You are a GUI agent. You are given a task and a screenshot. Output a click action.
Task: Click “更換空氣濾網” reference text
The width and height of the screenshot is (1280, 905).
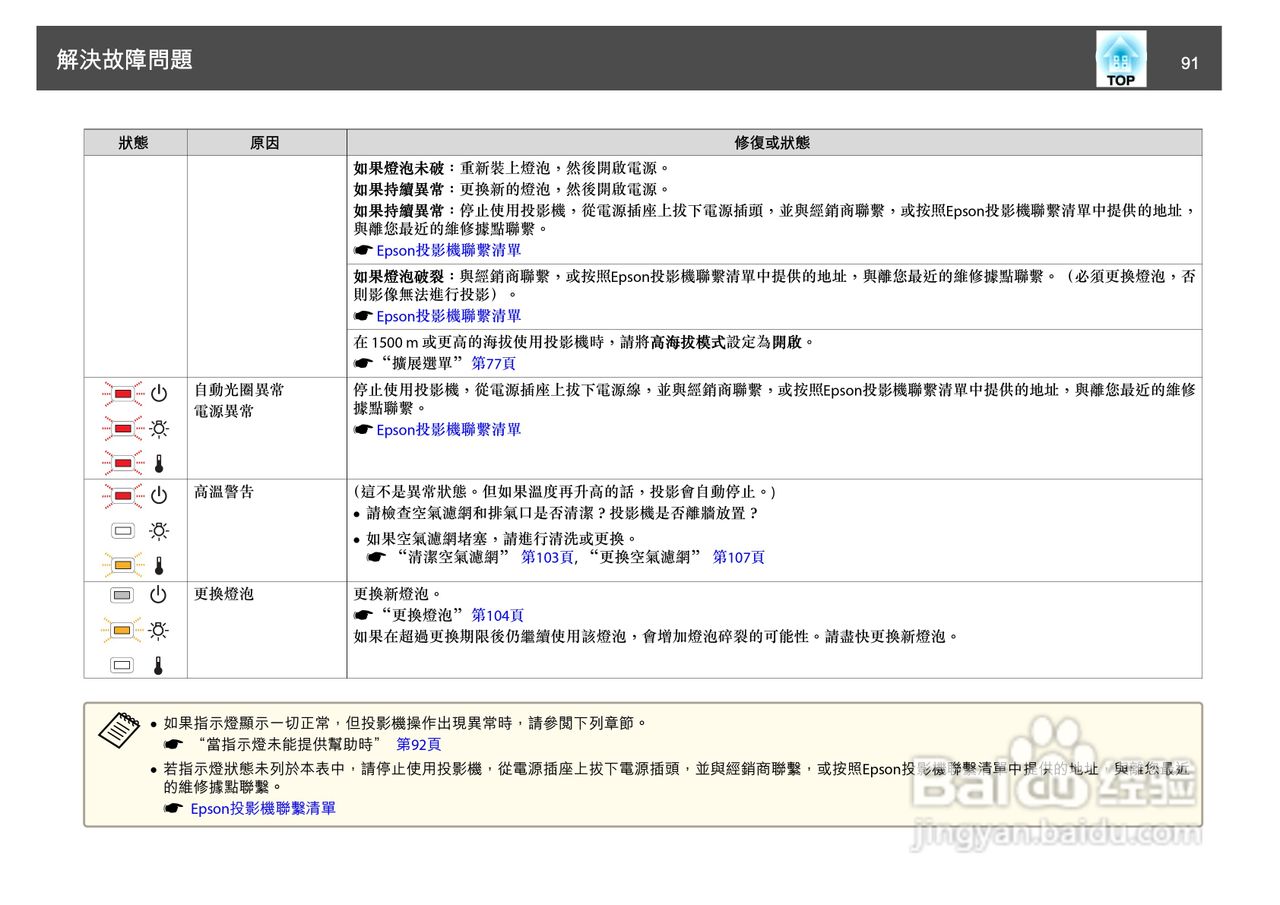point(646,557)
